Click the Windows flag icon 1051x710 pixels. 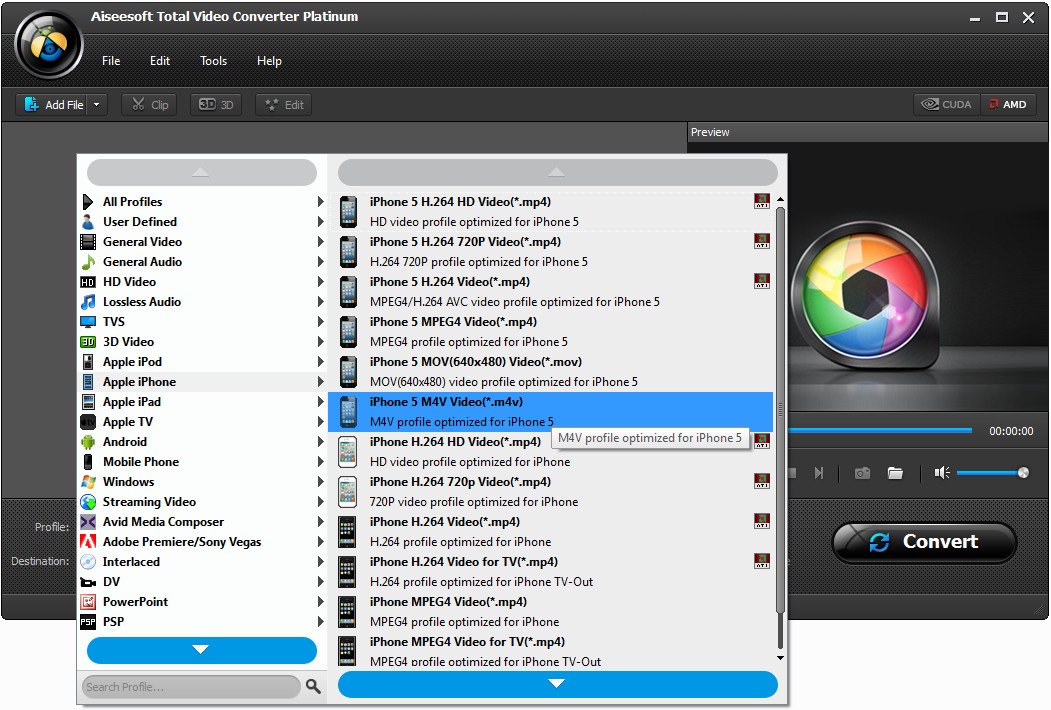(88, 482)
